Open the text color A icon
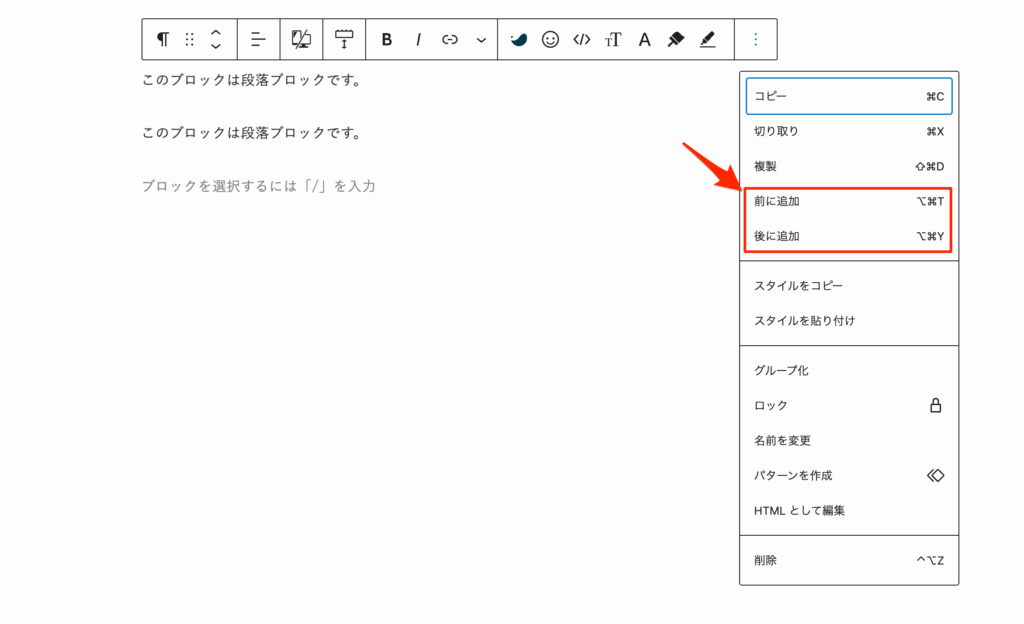The height and width of the screenshot is (624, 1024). pos(645,39)
